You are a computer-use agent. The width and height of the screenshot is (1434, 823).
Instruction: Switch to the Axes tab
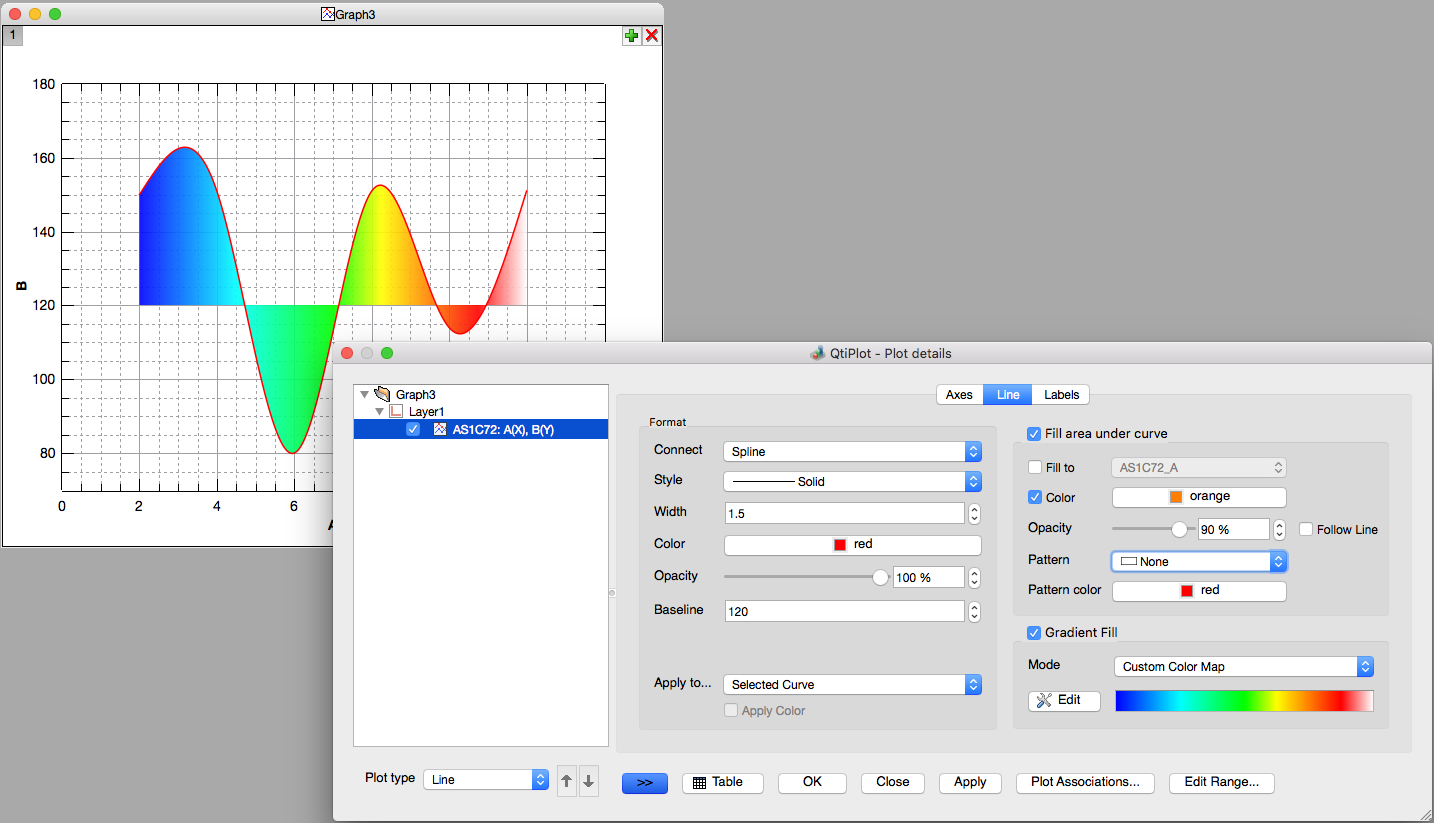pos(959,395)
